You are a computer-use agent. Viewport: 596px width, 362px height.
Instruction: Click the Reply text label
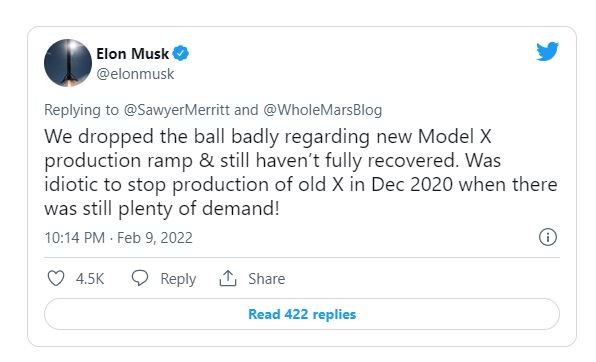pyautogui.click(x=178, y=279)
